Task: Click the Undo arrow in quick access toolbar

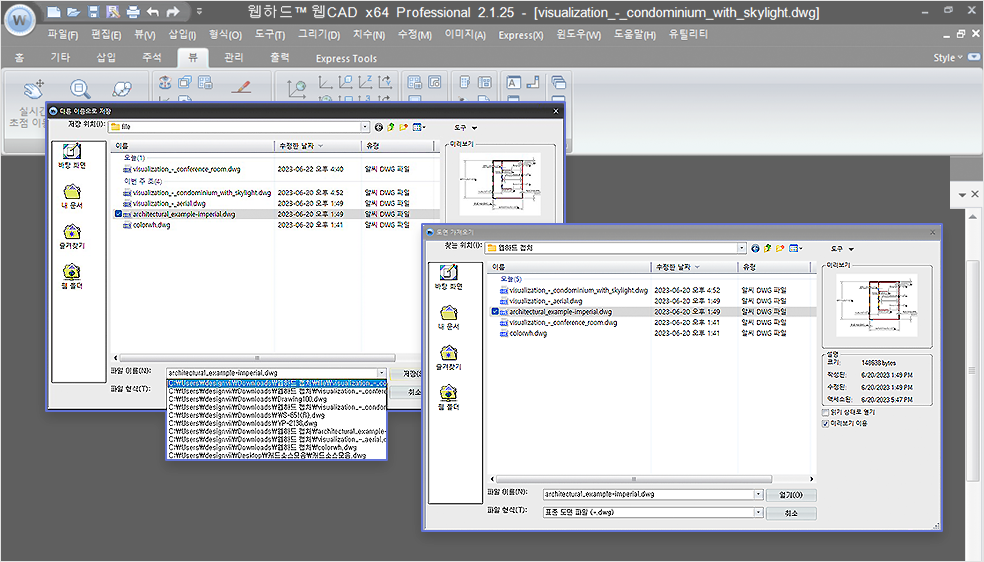Action: pos(152,12)
